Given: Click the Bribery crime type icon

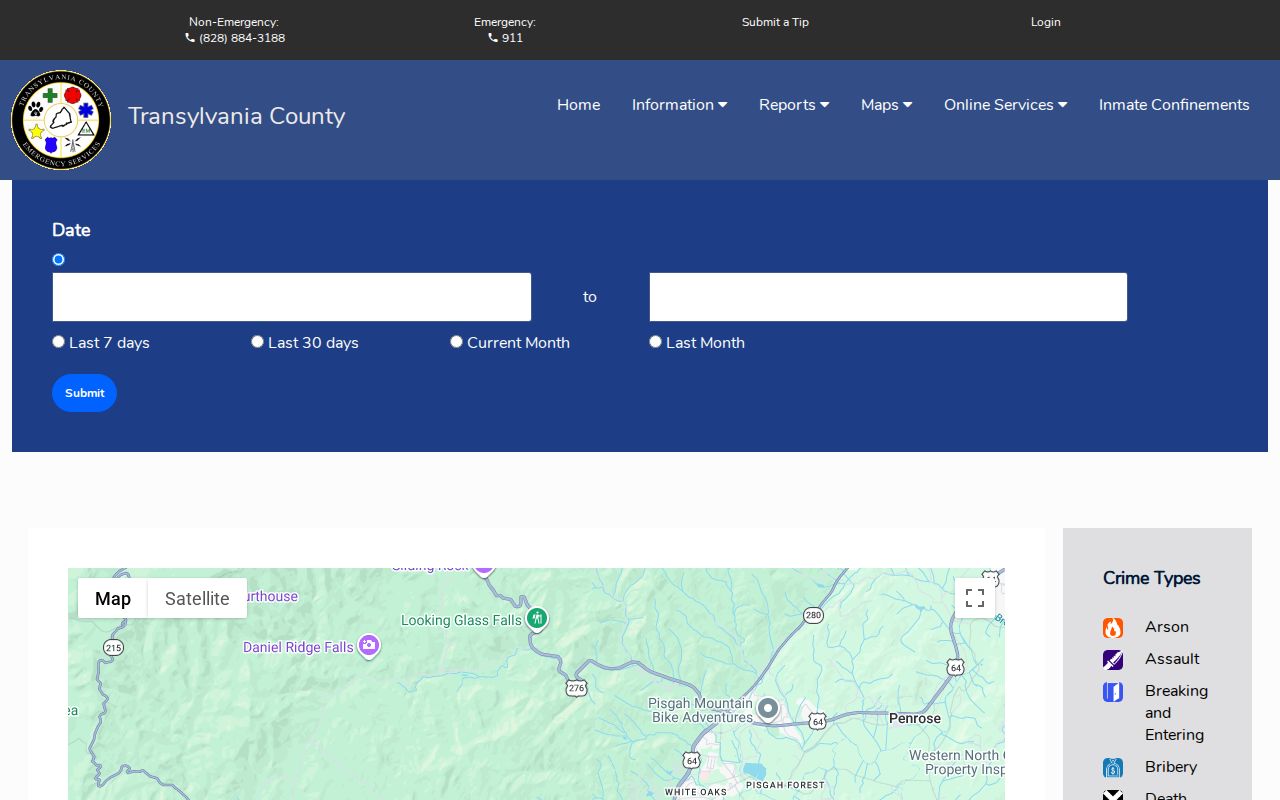Looking at the screenshot, I should coord(1113,768).
